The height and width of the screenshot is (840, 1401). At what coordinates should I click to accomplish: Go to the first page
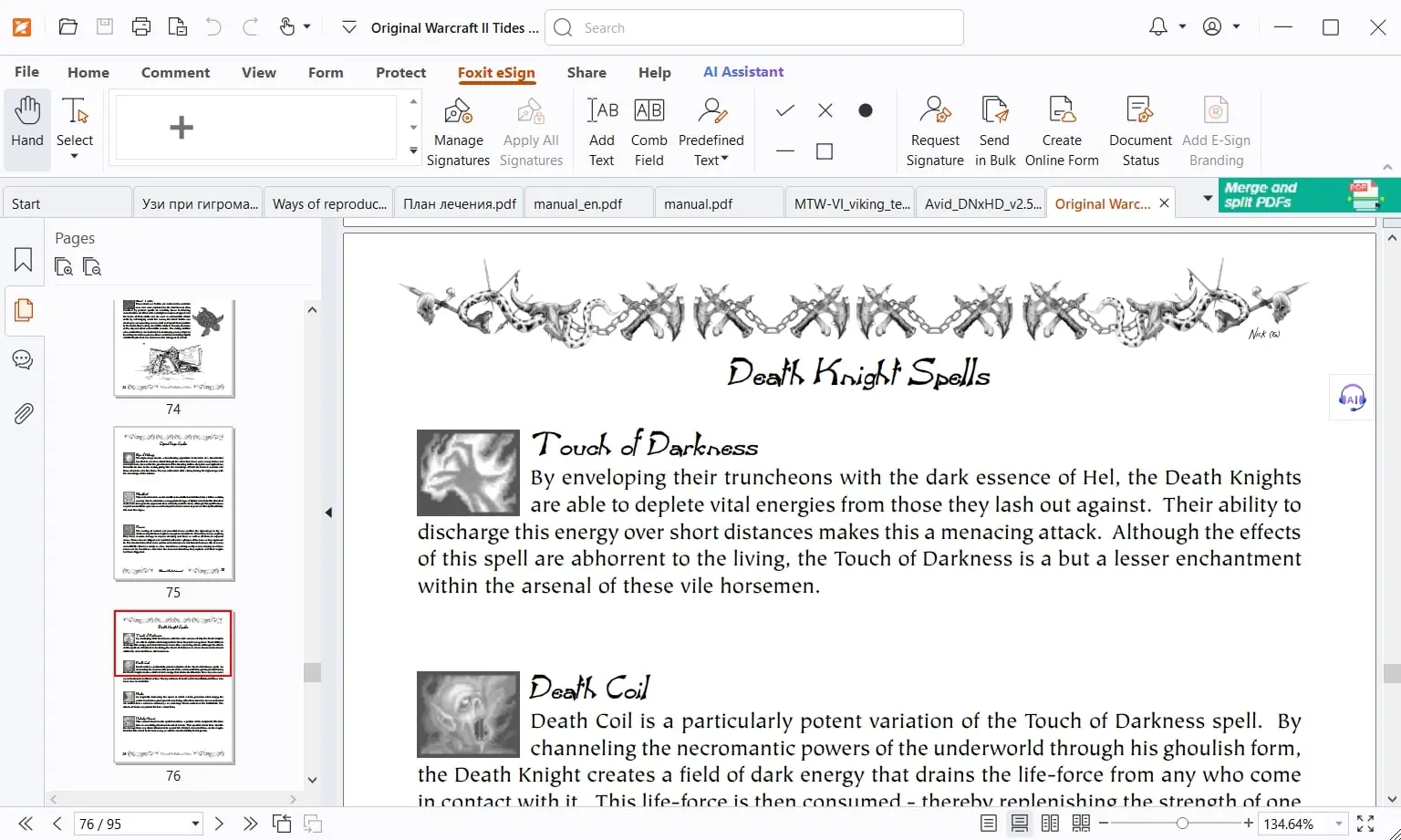coord(26,824)
